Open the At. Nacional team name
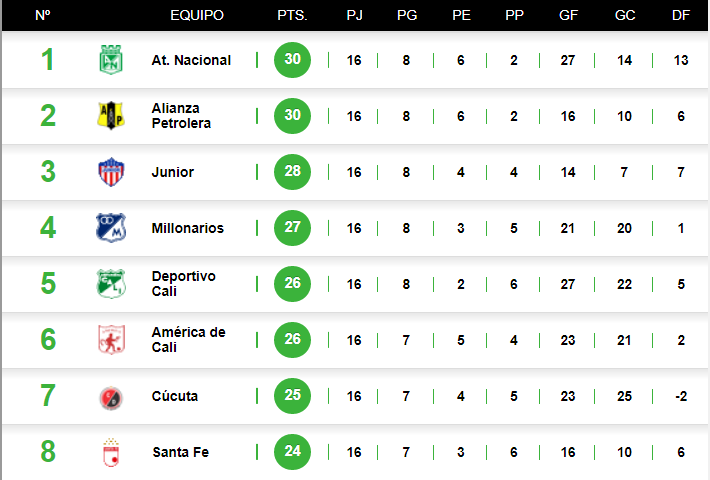The image size is (710, 480). pyautogui.click(x=191, y=60)
